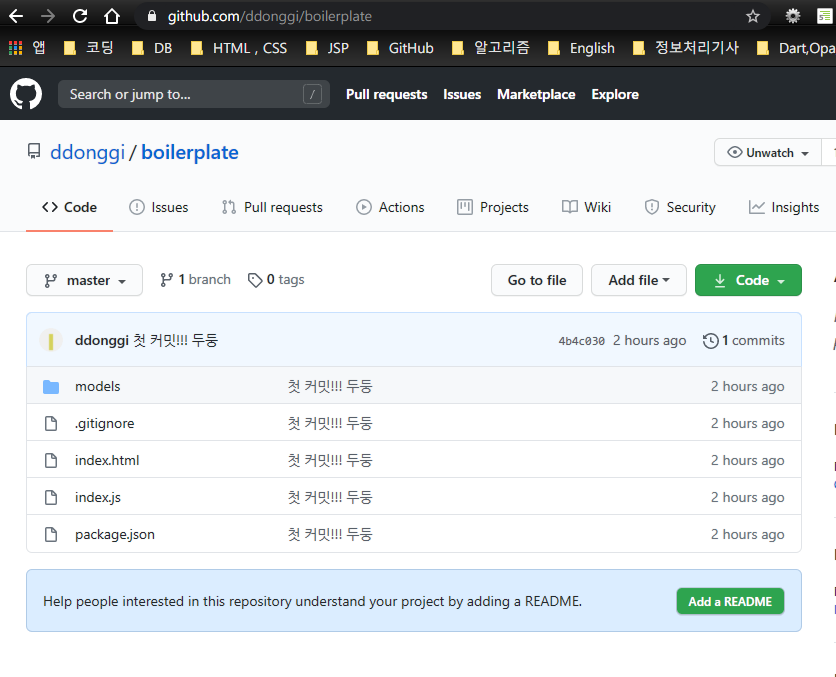836x677 pixels.
Task: Expand the Add file dropdown
Action: pyautogui.click(x=639, y=280)
